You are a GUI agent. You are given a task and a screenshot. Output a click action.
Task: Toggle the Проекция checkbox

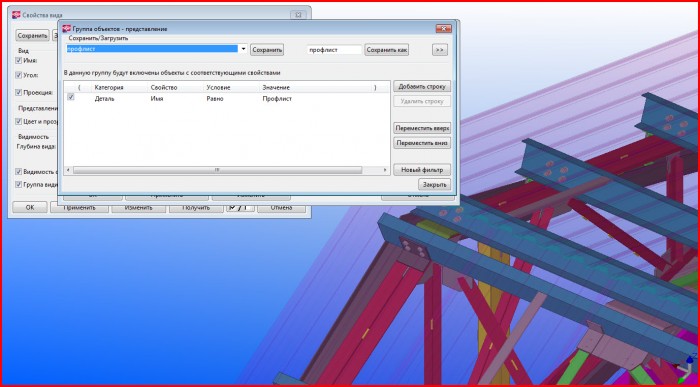(18, 92)
